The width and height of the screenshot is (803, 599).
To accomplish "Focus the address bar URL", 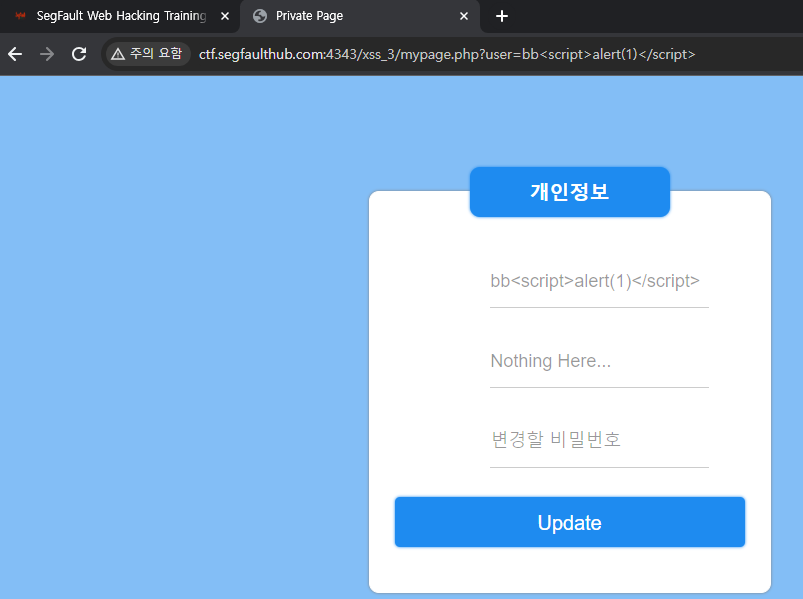I will (x=447, y=54).
